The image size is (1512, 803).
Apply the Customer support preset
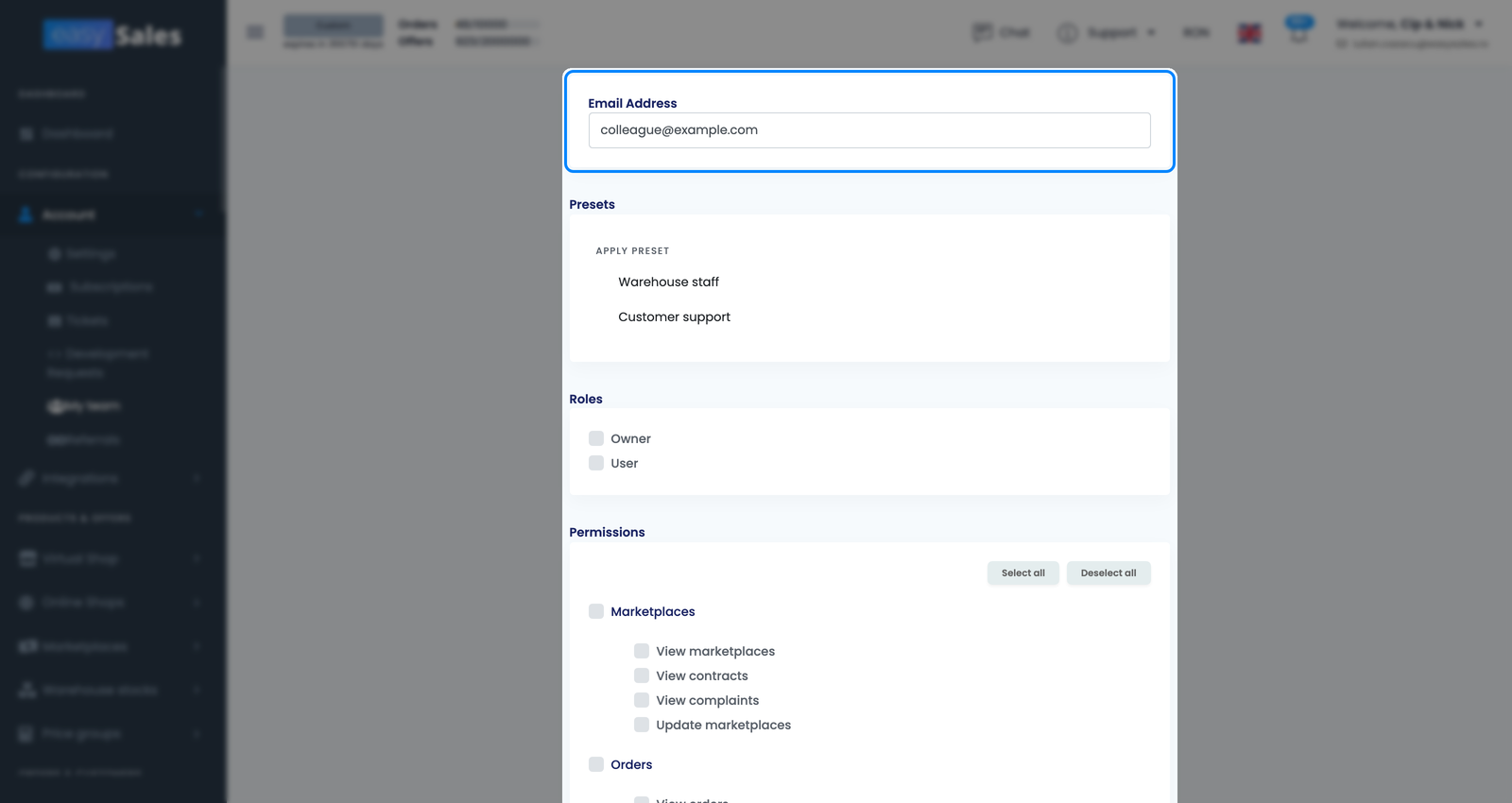click(674, 316)
